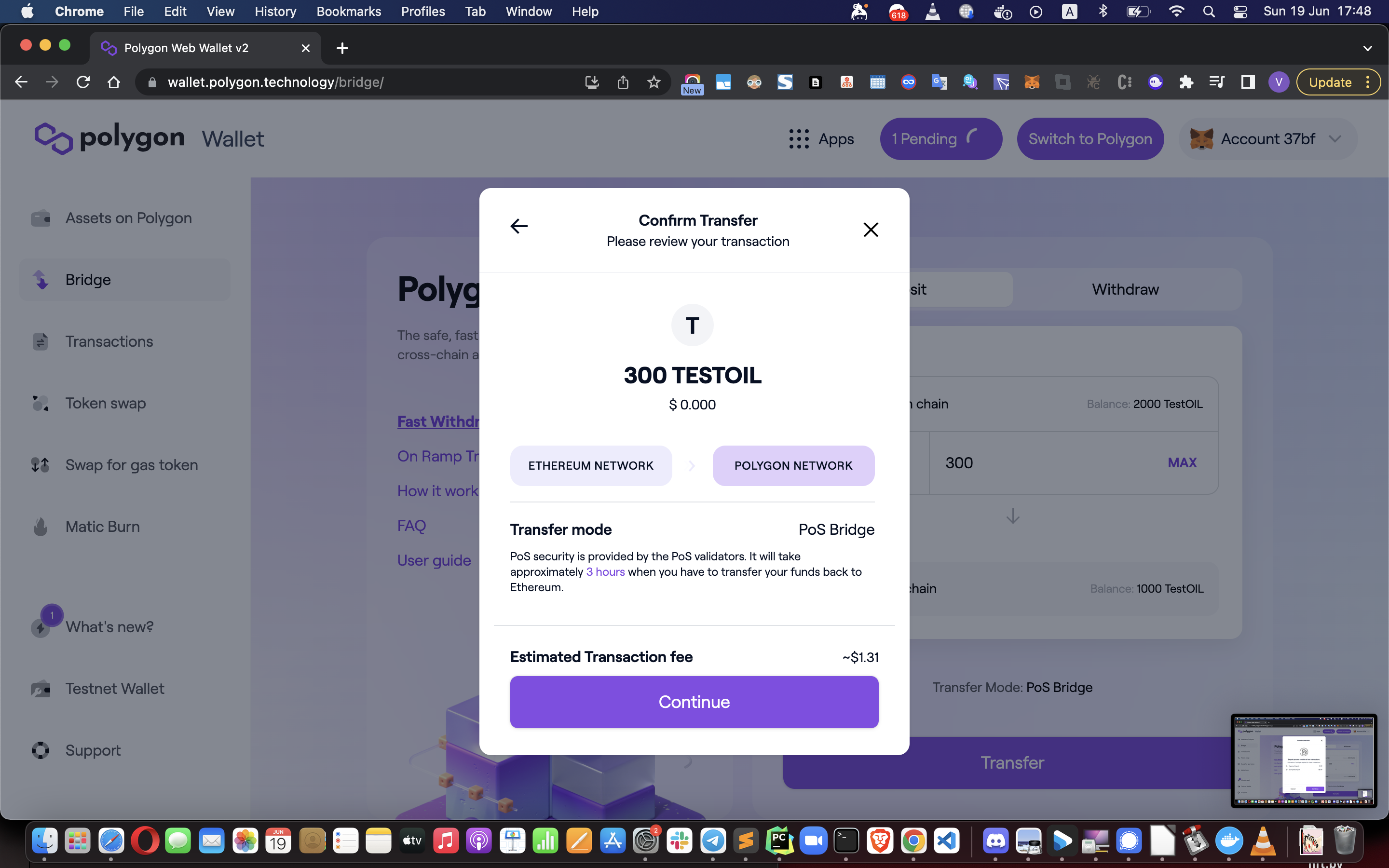
Task: Select Transactions in the sidebar
Action: point(109,341)
